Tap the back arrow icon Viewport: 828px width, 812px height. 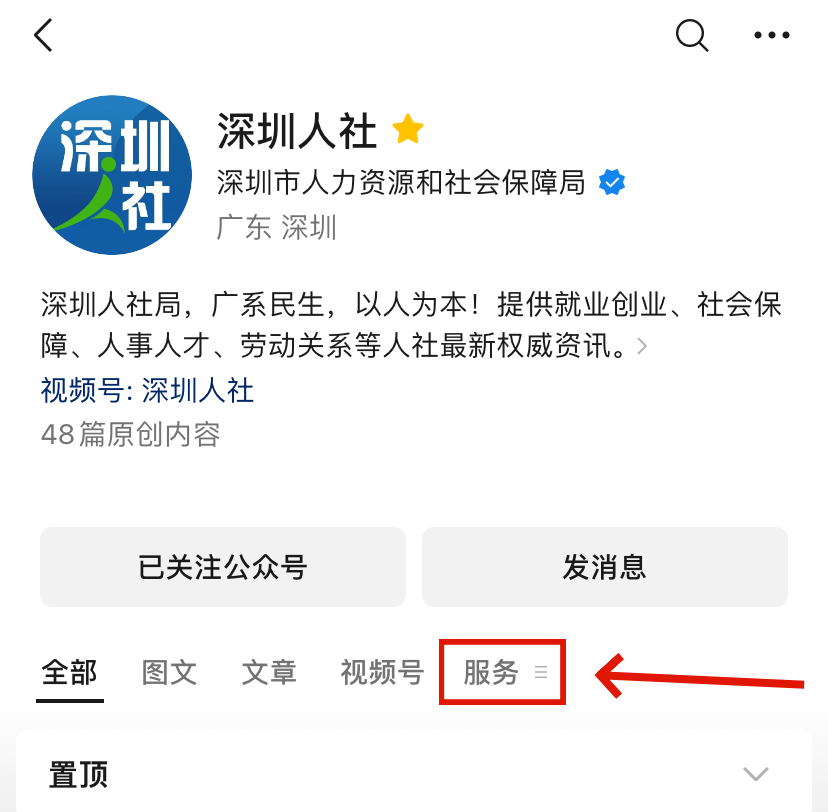tap(43, 35)
